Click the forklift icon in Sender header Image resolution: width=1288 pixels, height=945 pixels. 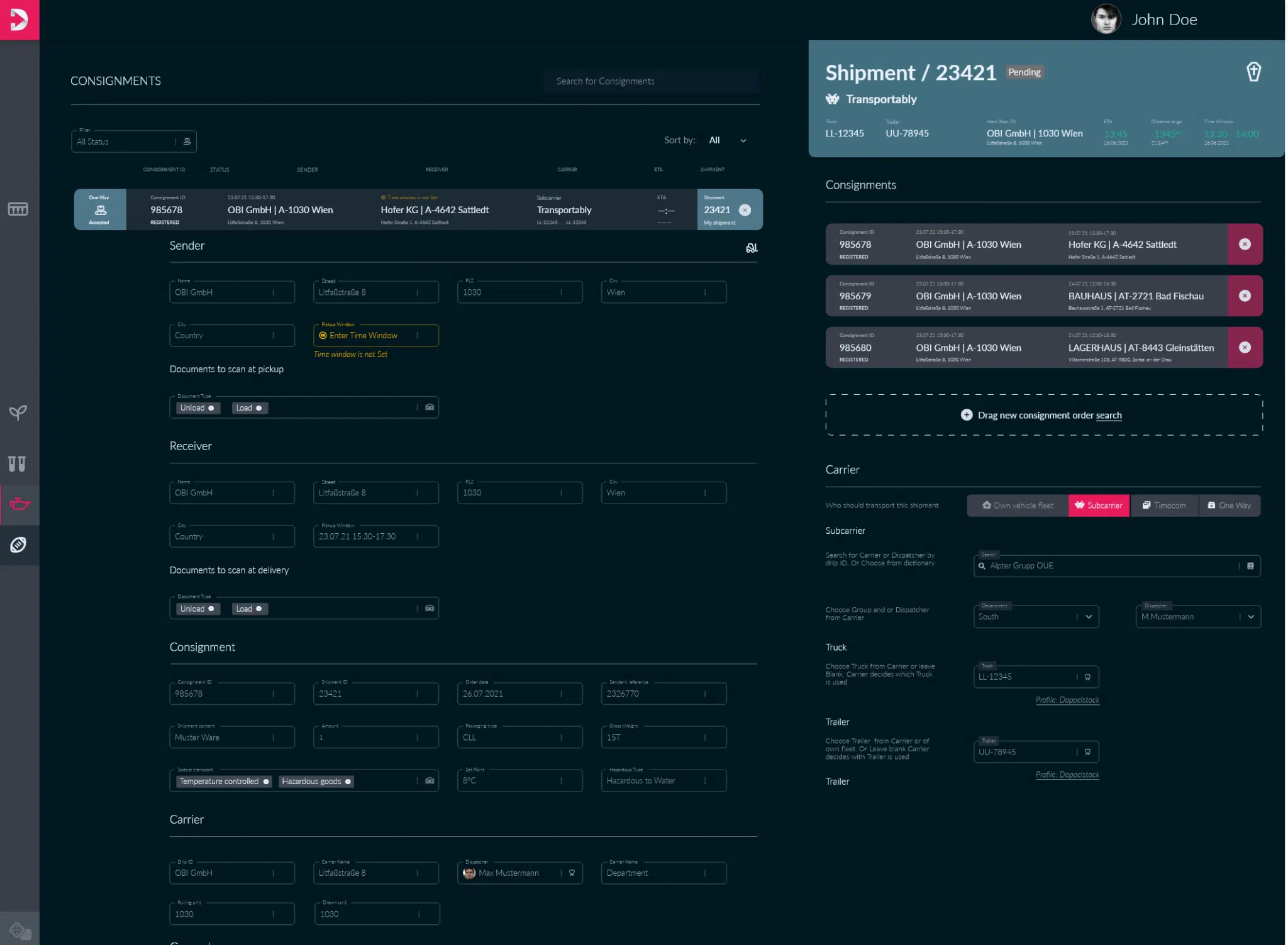(752, 248)
